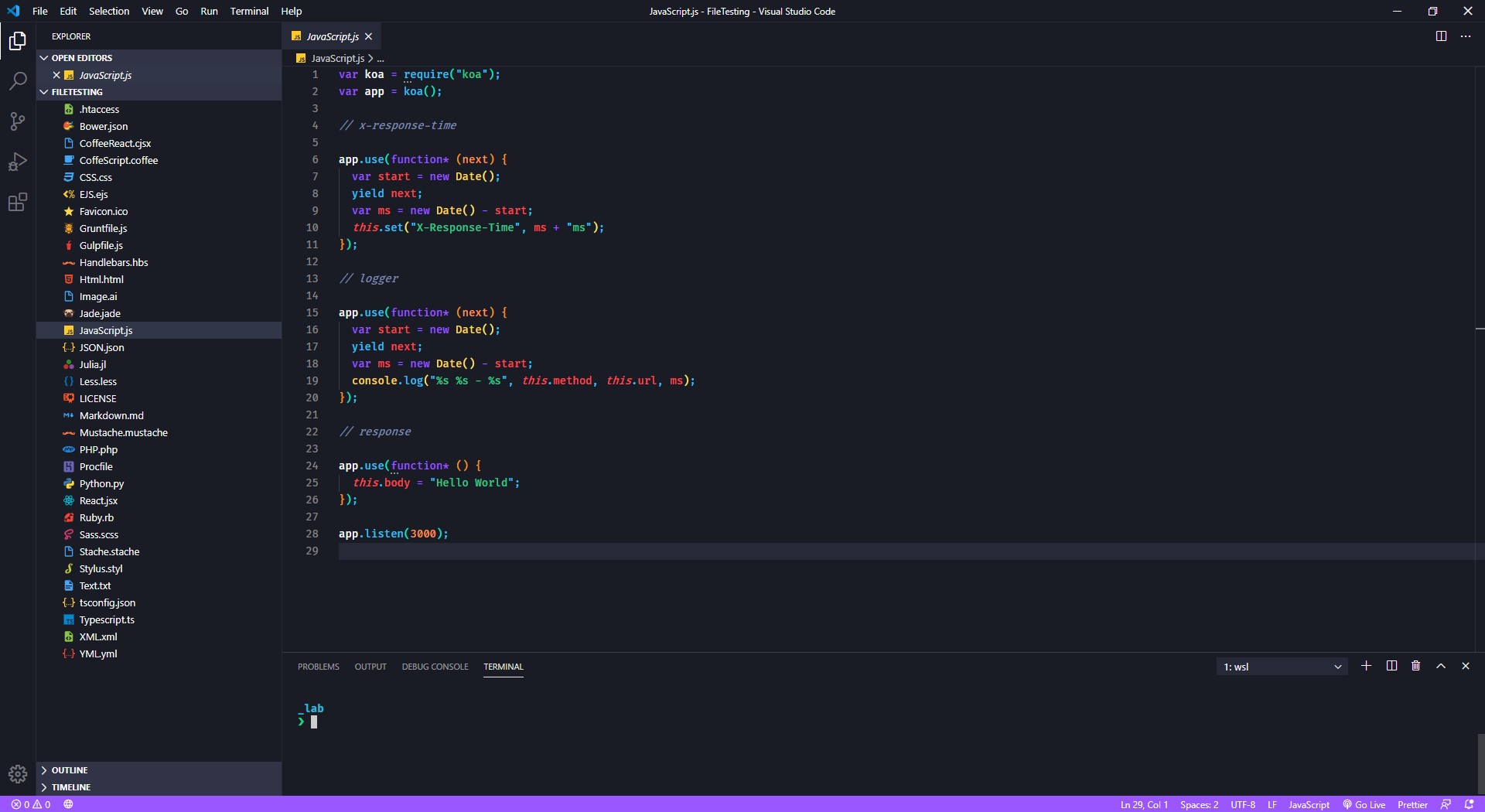Click the breadcrumb ellipsis symbol
This screenshot has height=812, width=1485.
coord(381,58)
